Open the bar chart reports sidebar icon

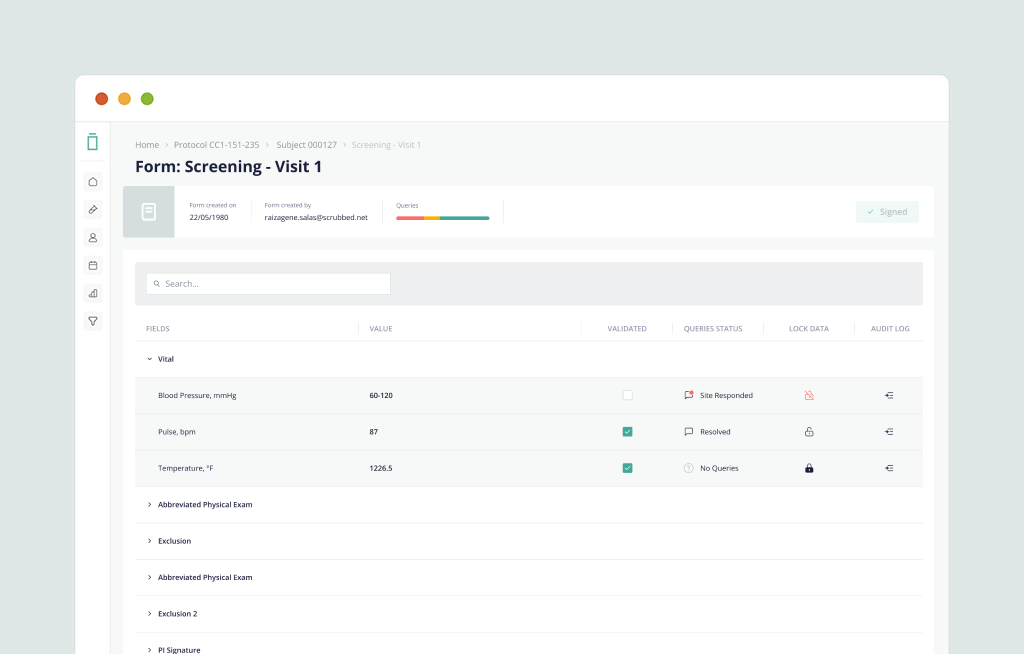[x=93, y=293]
